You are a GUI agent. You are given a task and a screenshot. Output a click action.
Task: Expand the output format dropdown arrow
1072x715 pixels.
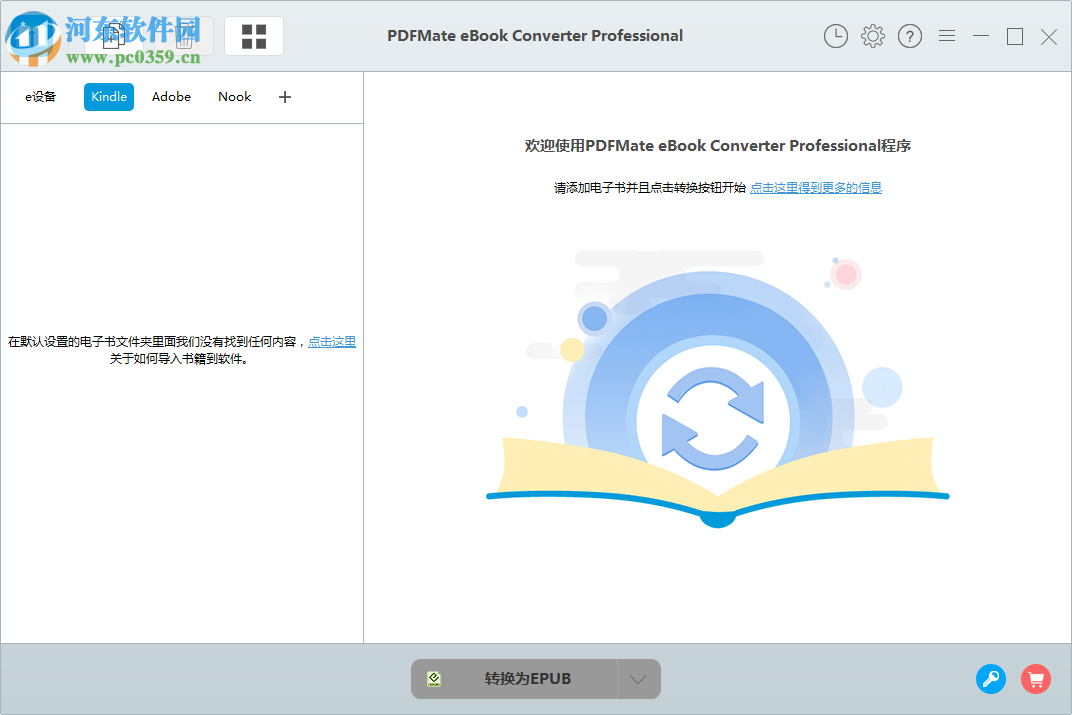coord(638,678)
